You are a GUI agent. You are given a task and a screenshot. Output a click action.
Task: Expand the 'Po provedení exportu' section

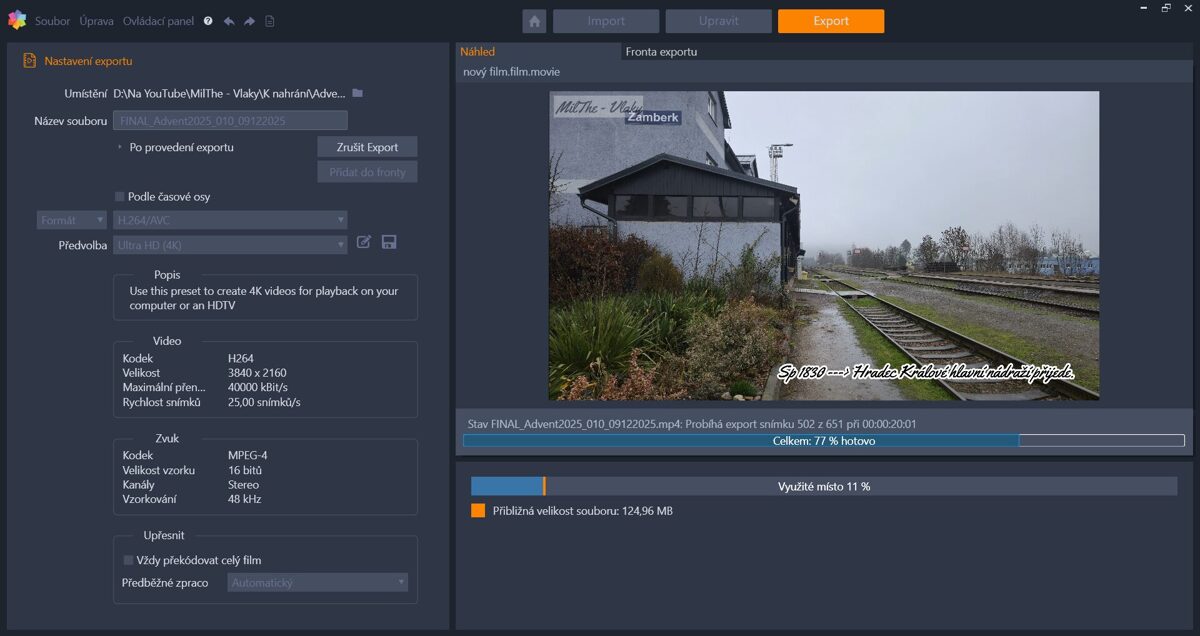click(x=120, y=147)
